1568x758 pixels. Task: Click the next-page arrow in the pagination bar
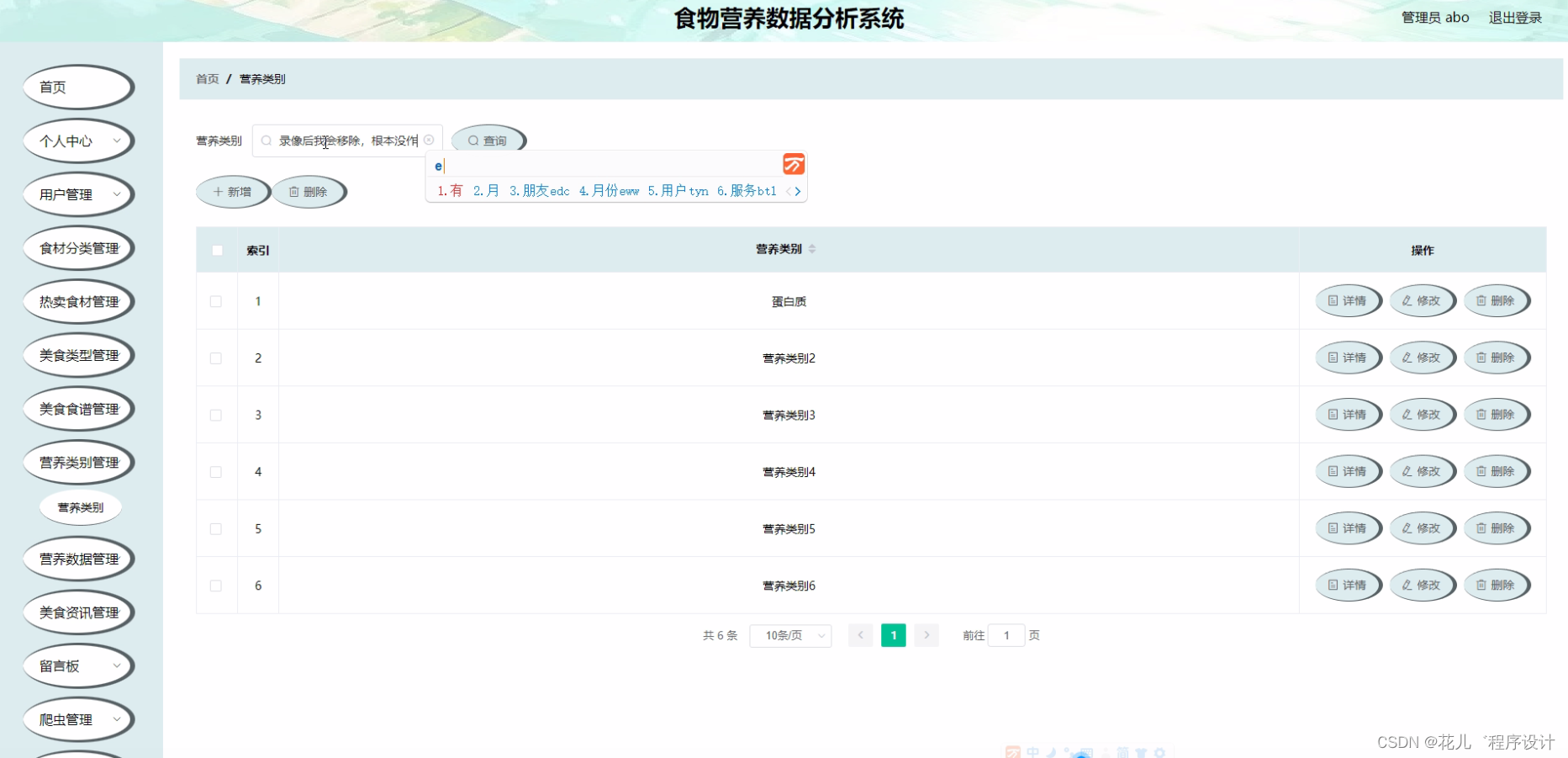point(926,635)
